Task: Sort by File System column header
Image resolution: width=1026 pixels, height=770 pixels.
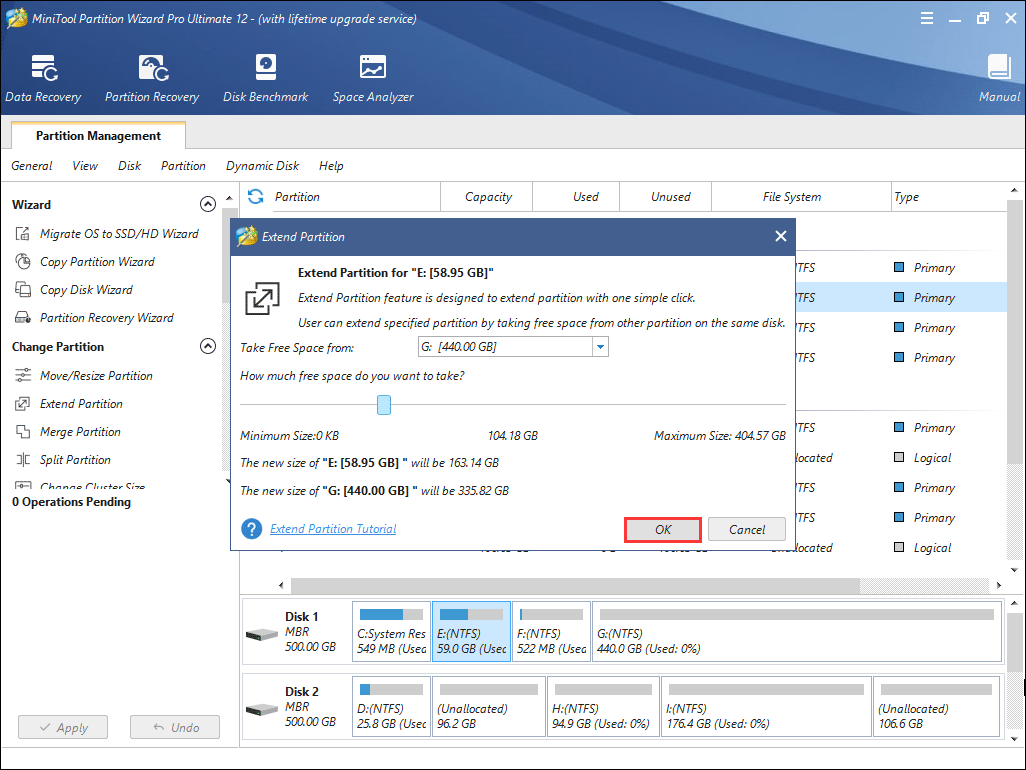Action: coord(801,196)
